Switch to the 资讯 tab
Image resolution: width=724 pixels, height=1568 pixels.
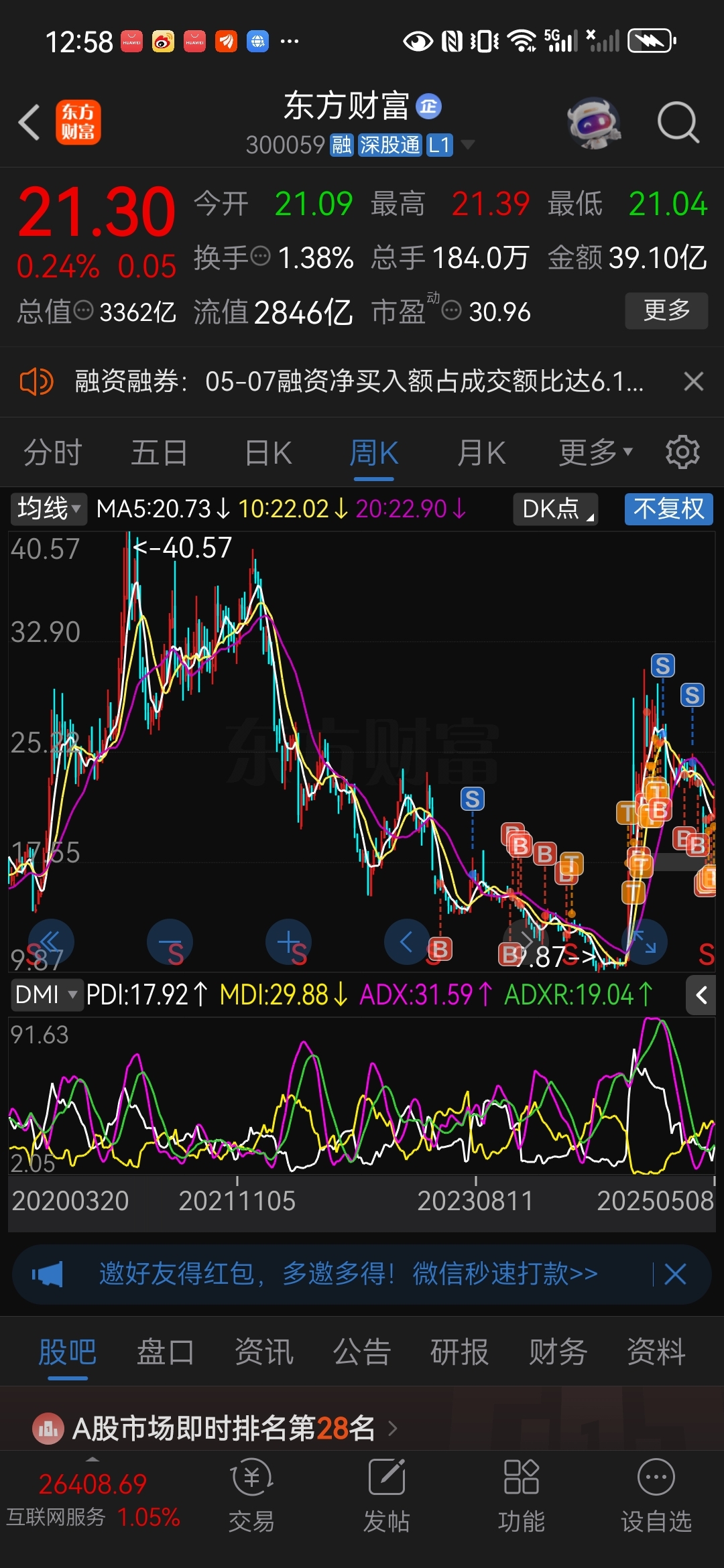[264, 1352]
